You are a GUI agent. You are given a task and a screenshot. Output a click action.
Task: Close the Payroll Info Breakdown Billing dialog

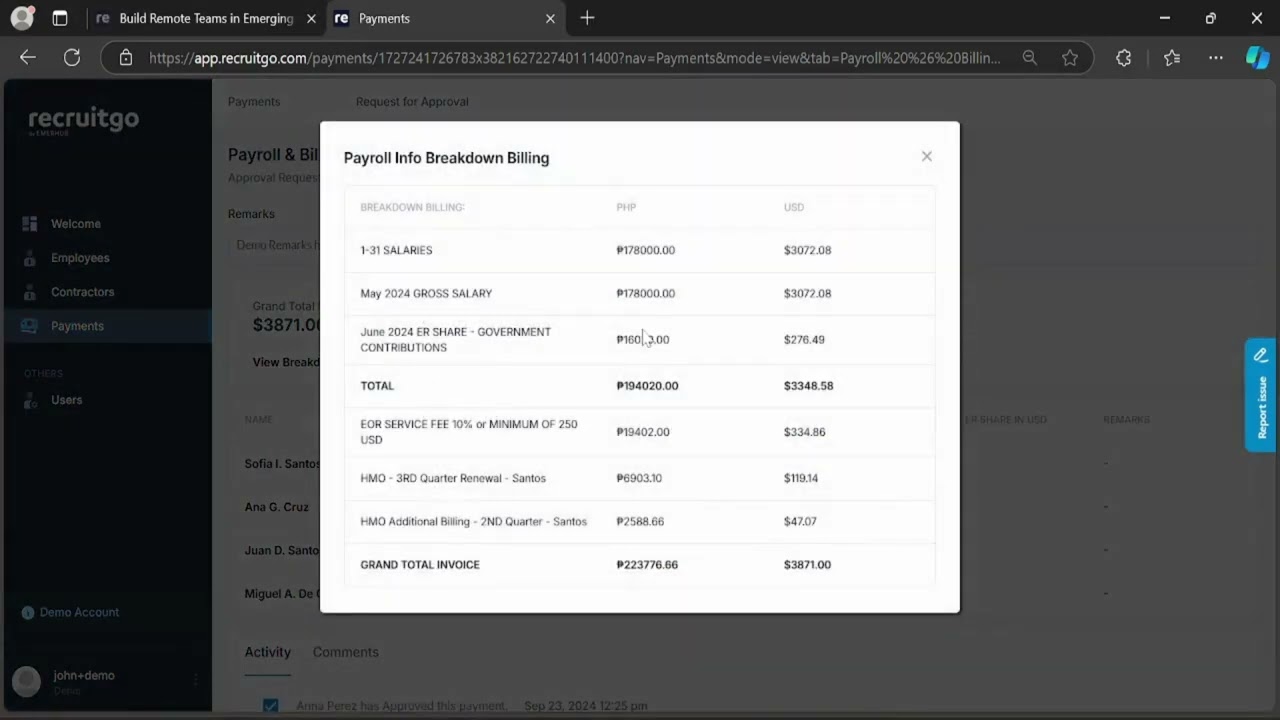[x=927, y=156]
